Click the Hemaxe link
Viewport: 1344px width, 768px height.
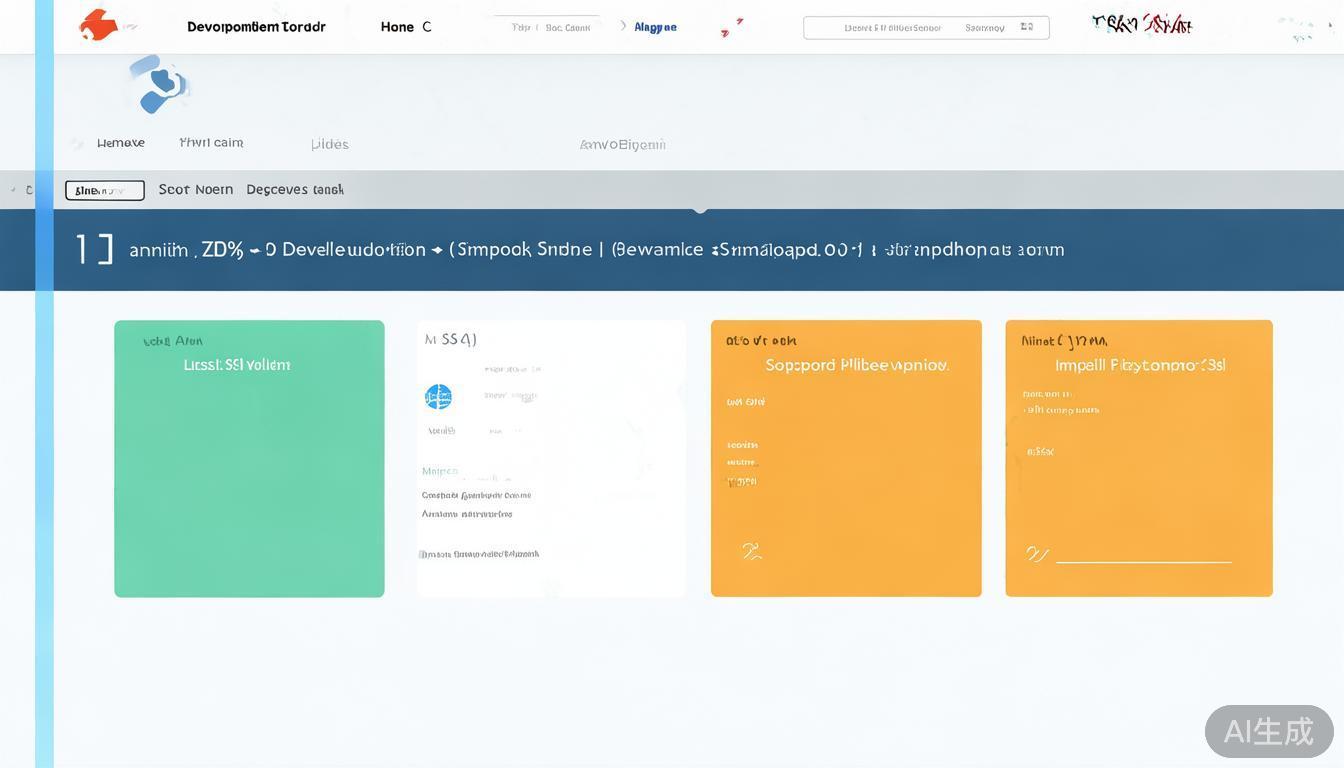pyautogui.click(x=120, y=143)
